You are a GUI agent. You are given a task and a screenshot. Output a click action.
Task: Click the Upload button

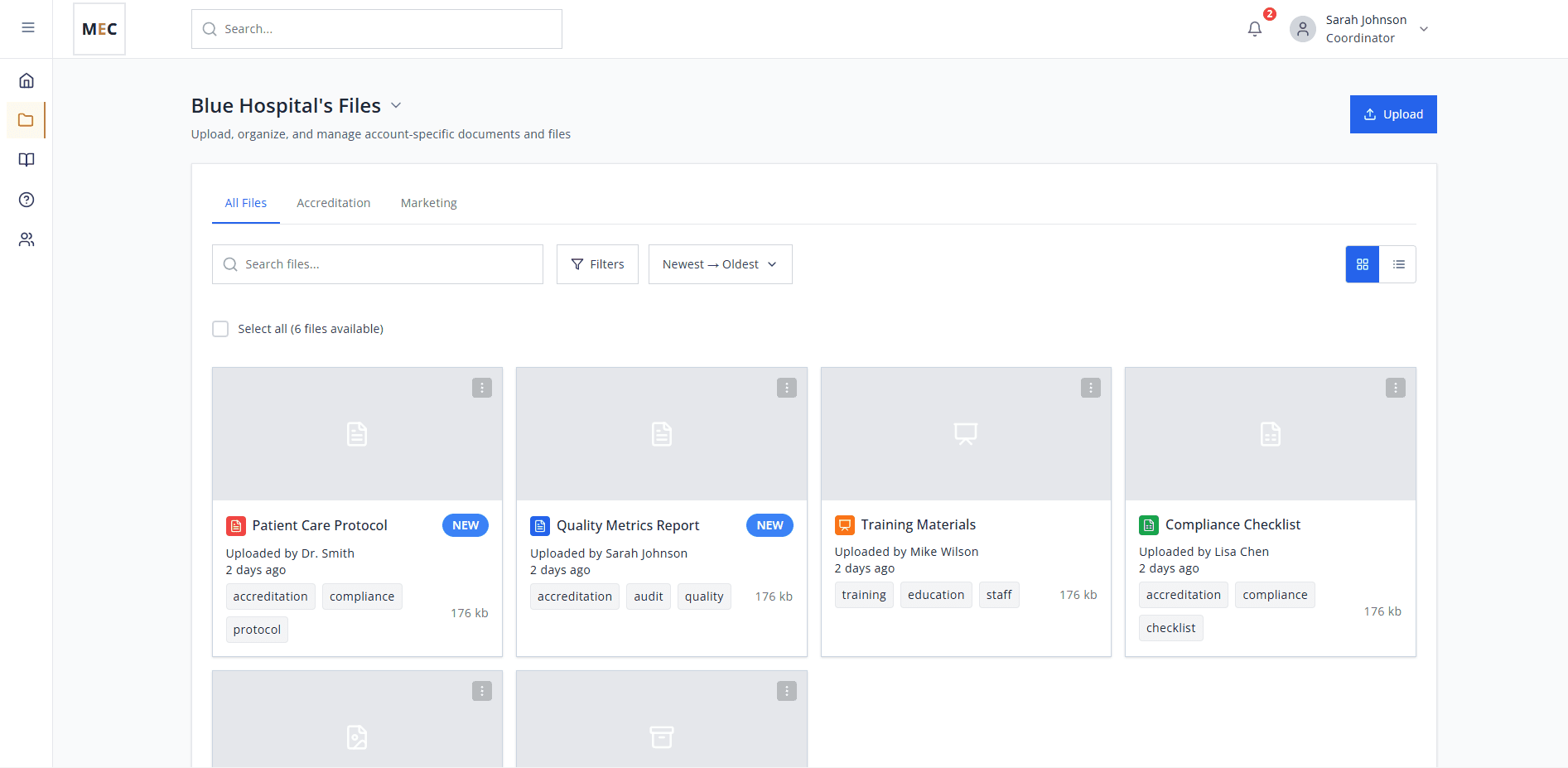[1393, 114]
